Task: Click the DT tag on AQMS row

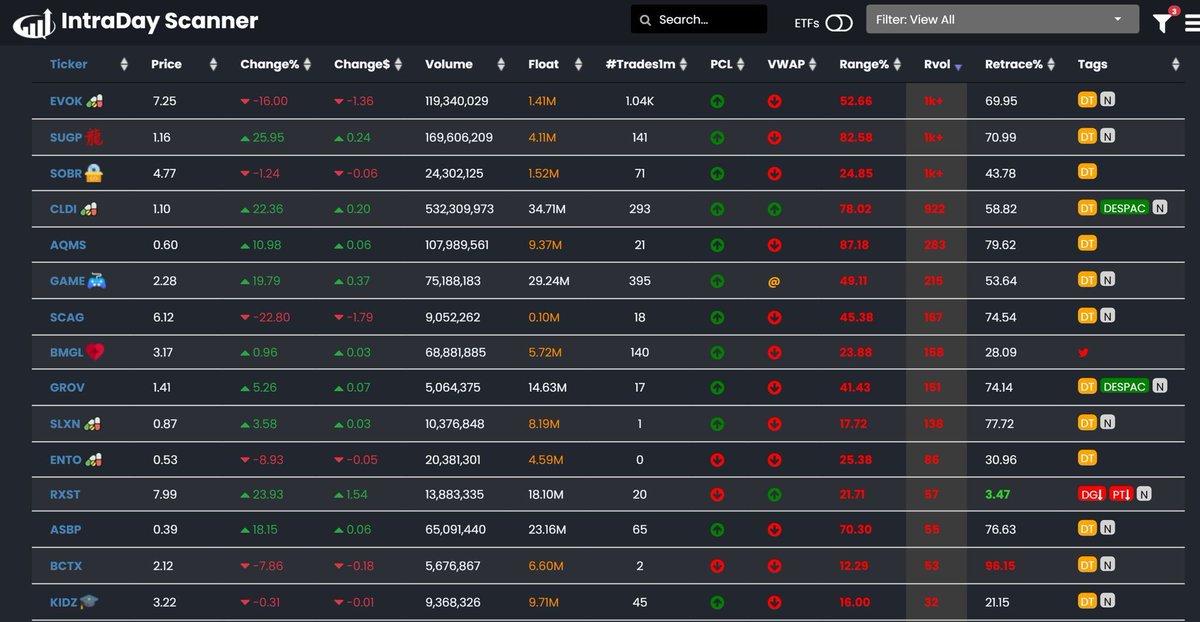Action: tap(1087, 244)
